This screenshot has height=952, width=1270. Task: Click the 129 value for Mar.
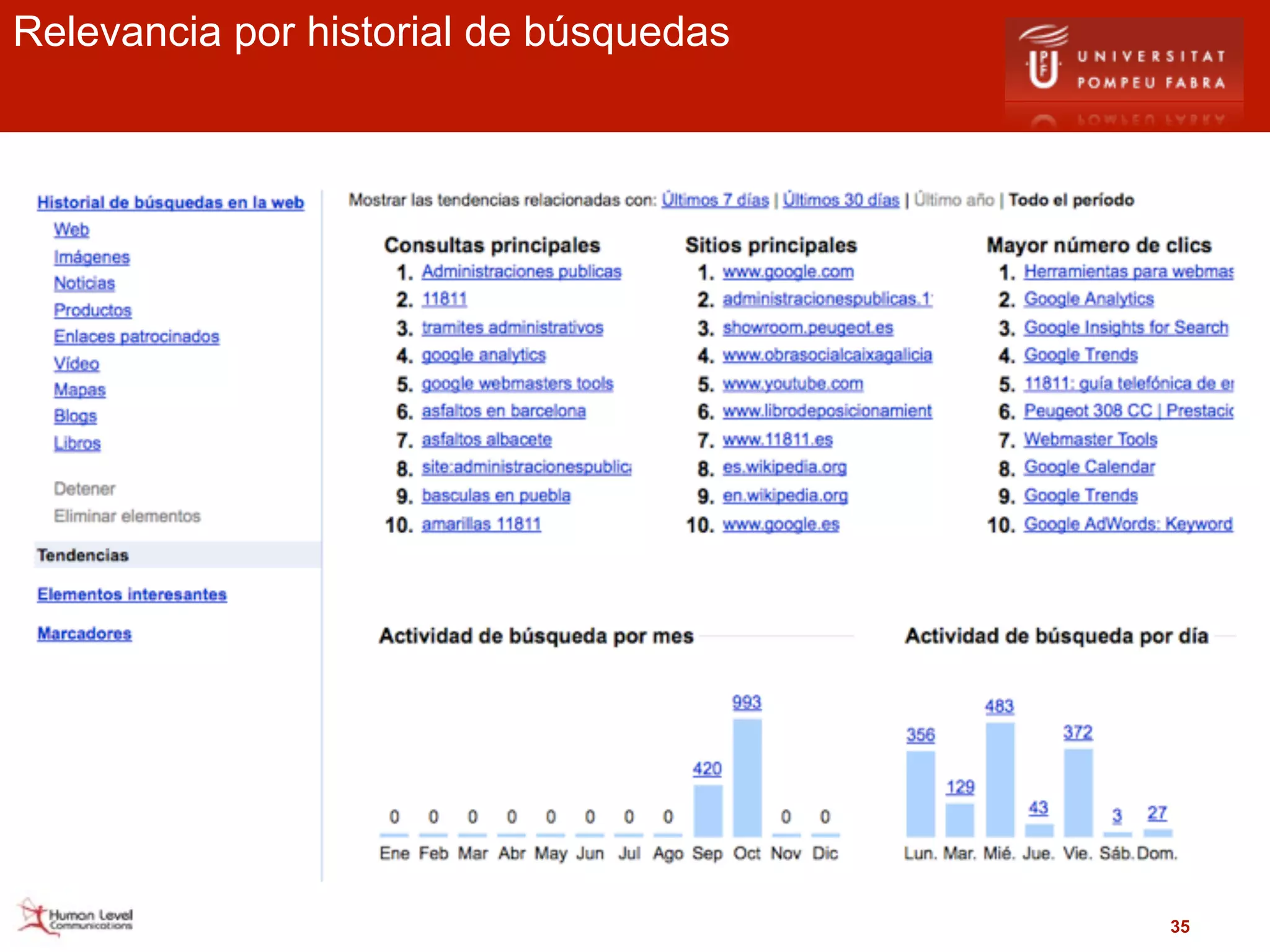click(960, 787)
